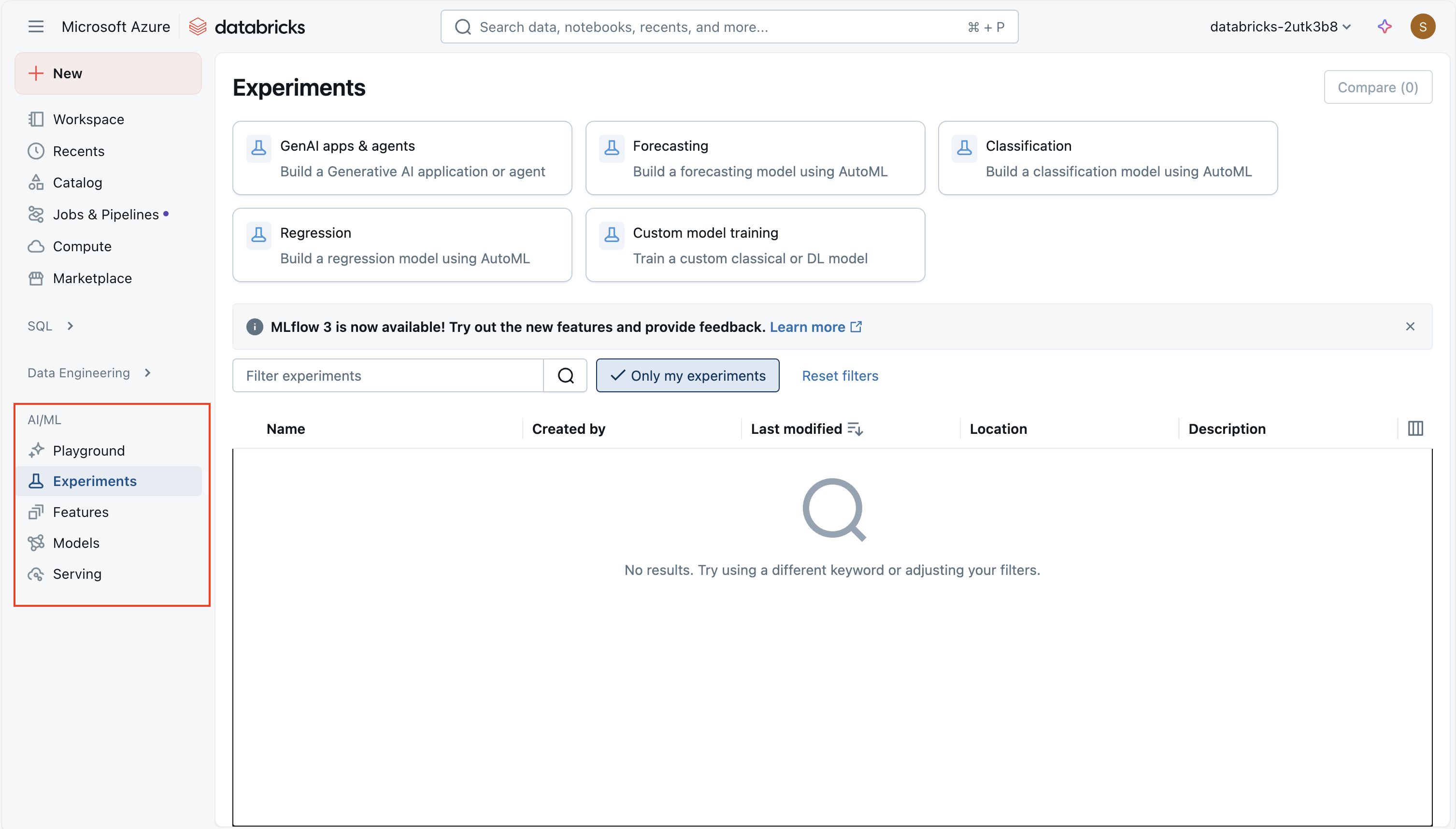The image size is (1456, 829).
Task: Open the column selector icon
Action: (1415, 429)
